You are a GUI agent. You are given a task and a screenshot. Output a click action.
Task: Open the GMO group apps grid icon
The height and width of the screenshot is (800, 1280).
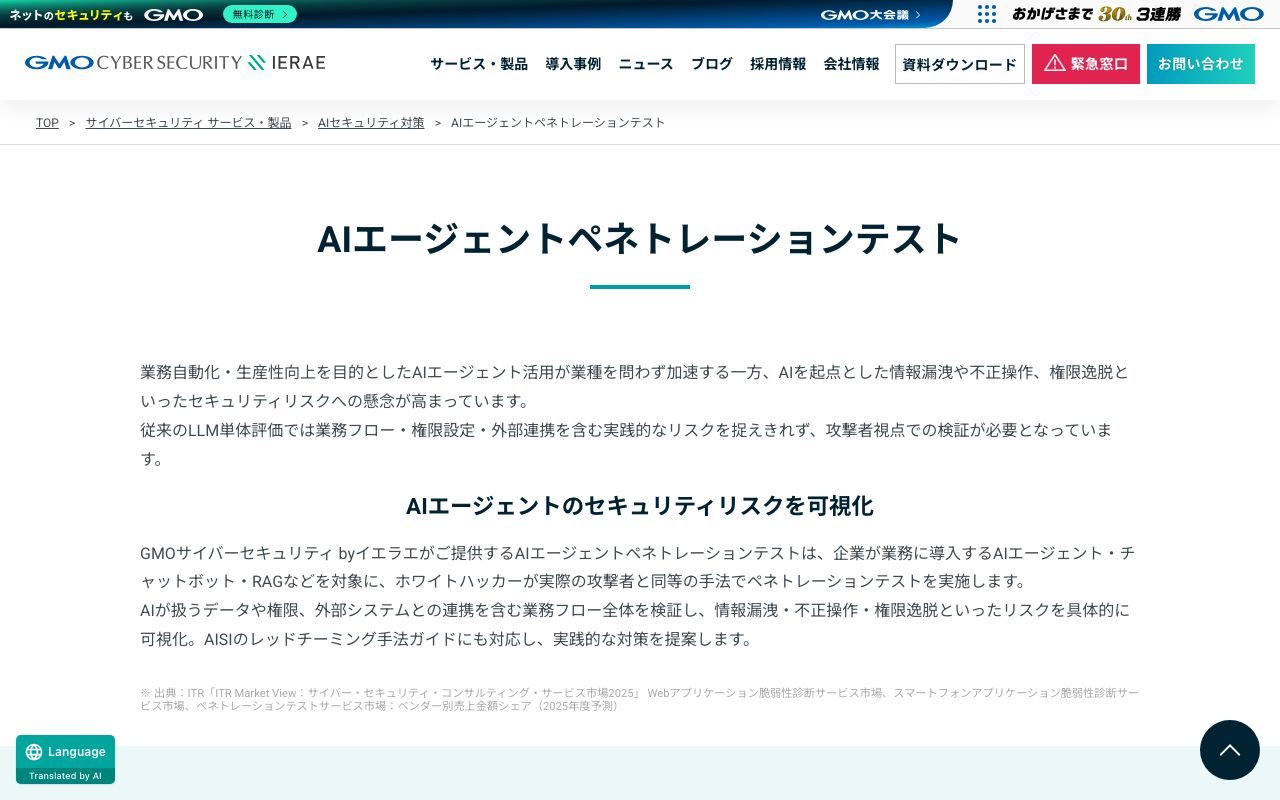987,14
